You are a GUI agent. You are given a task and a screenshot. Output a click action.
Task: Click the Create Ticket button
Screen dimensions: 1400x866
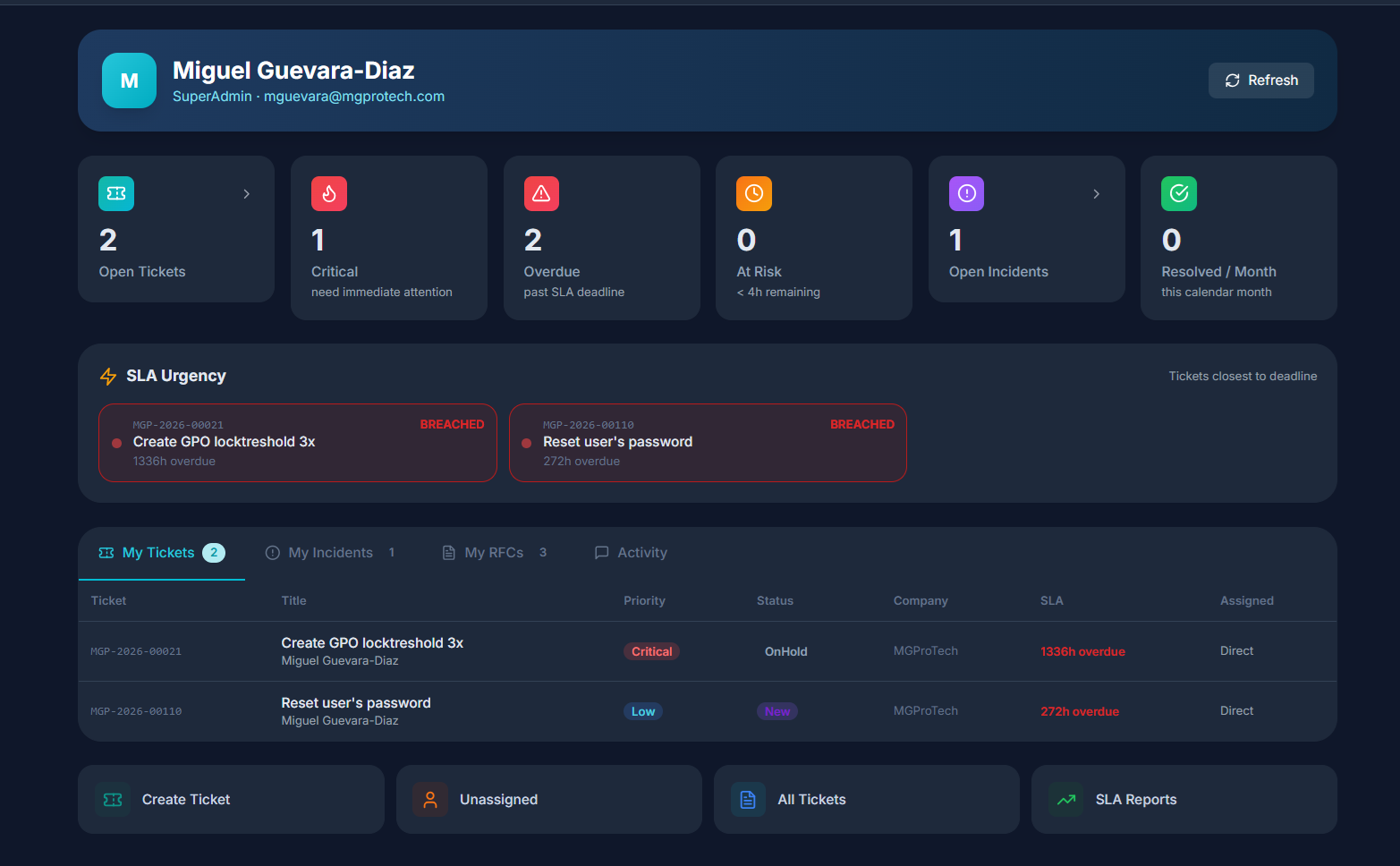click(231, 800)
